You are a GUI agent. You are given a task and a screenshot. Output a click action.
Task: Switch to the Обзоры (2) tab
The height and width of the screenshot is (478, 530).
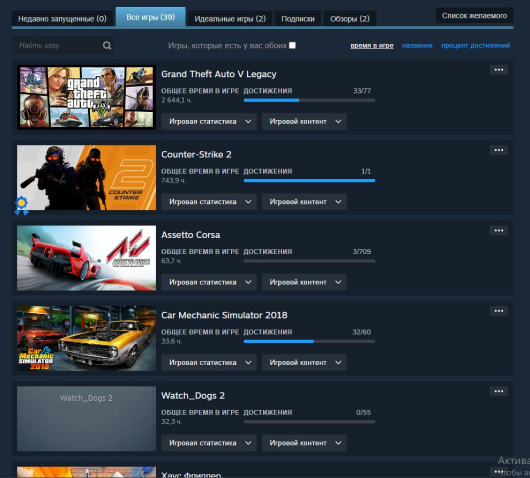pos(350,19)
